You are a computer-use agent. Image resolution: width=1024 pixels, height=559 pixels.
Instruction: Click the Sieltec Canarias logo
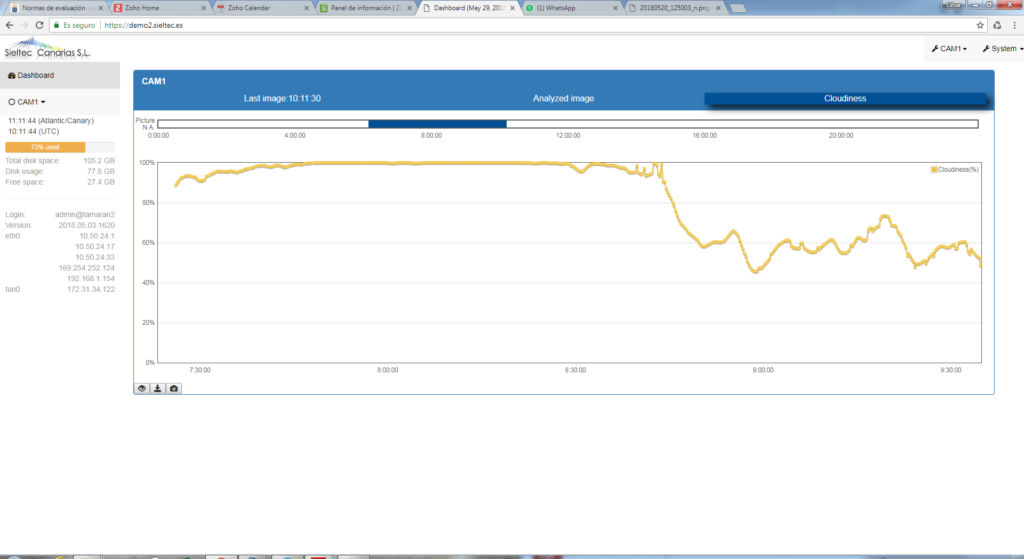pos(47,48)
